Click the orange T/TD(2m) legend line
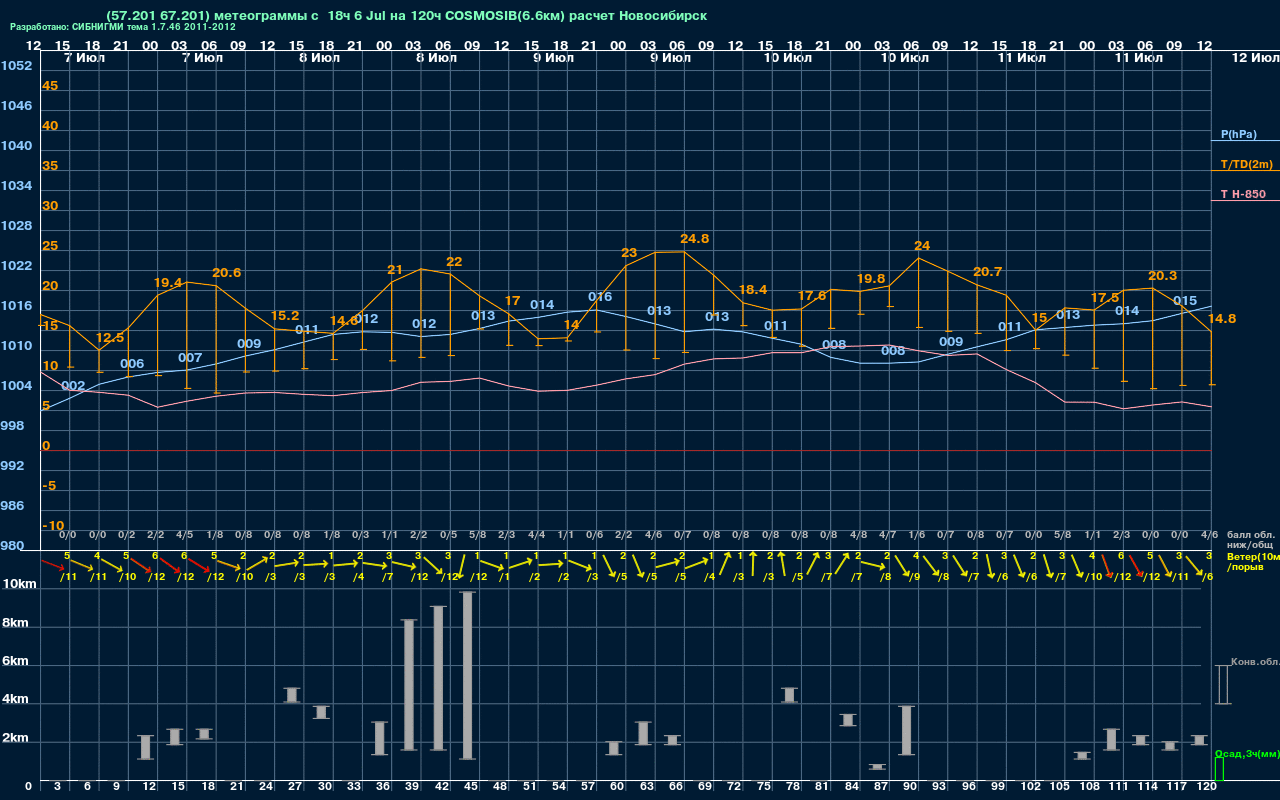Image resolution: width=1280 pixels, height=800 pixels. point(1245,171)
